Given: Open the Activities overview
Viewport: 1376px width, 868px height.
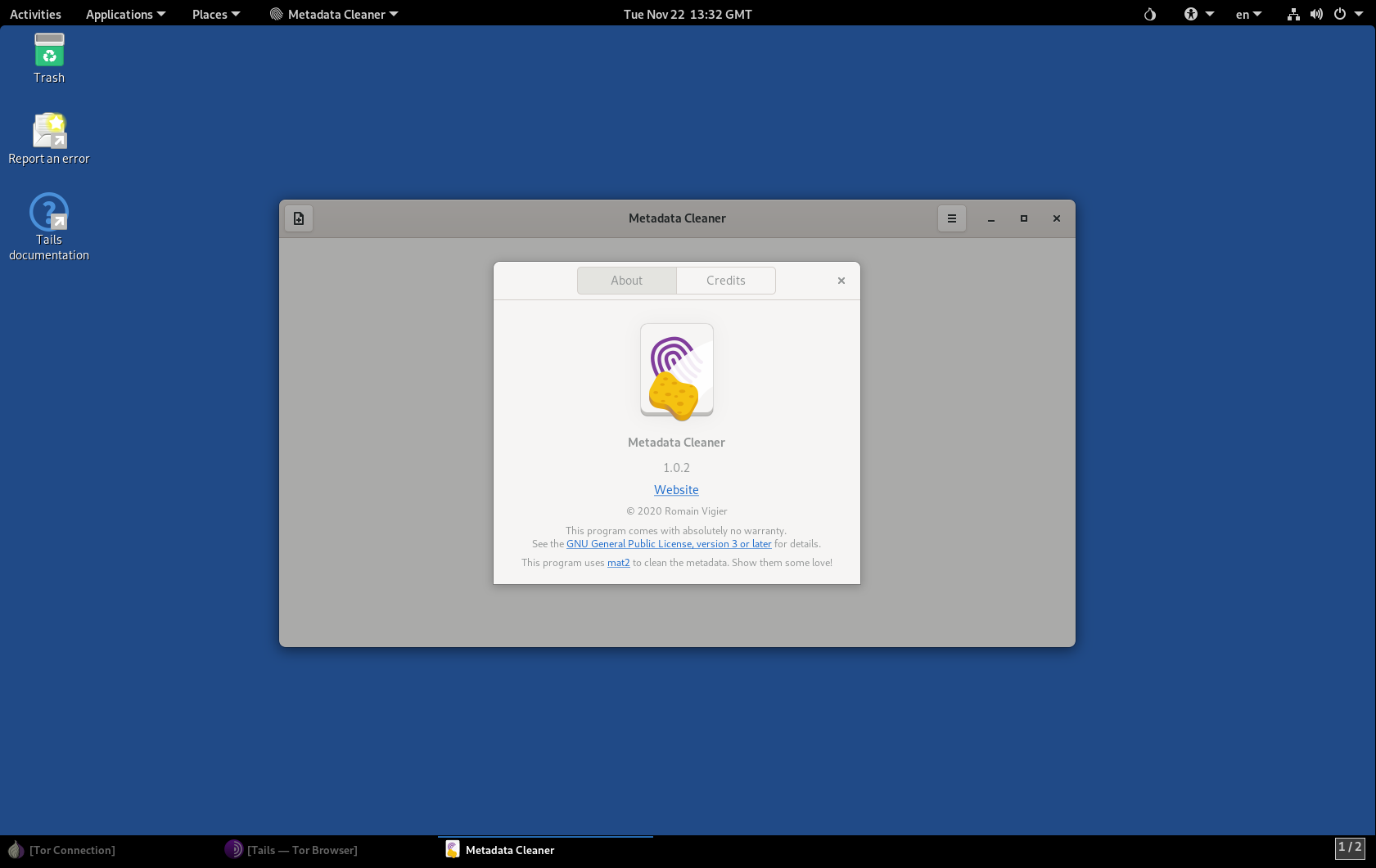Looking at the screenshot, I should click(35, 14).
